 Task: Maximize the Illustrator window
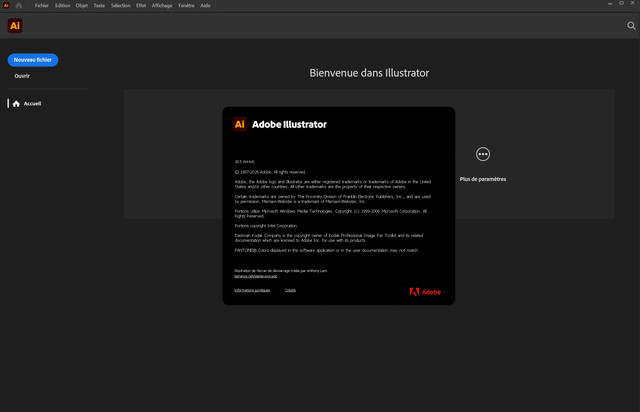pos(621,3)
